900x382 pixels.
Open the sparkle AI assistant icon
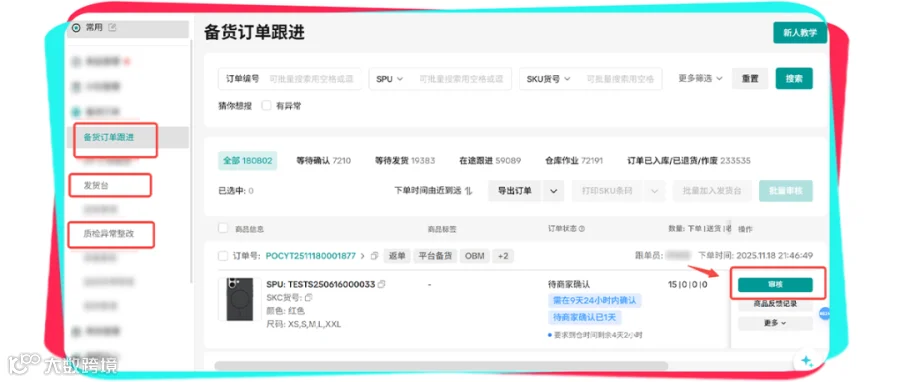[808, 361]
